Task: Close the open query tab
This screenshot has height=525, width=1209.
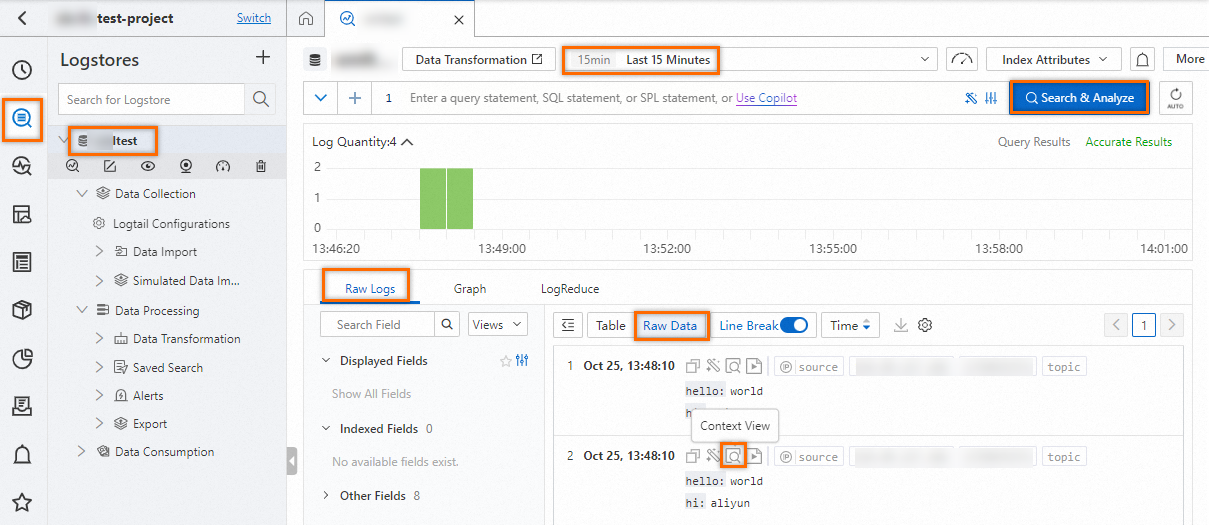Action: click(458, 20)
